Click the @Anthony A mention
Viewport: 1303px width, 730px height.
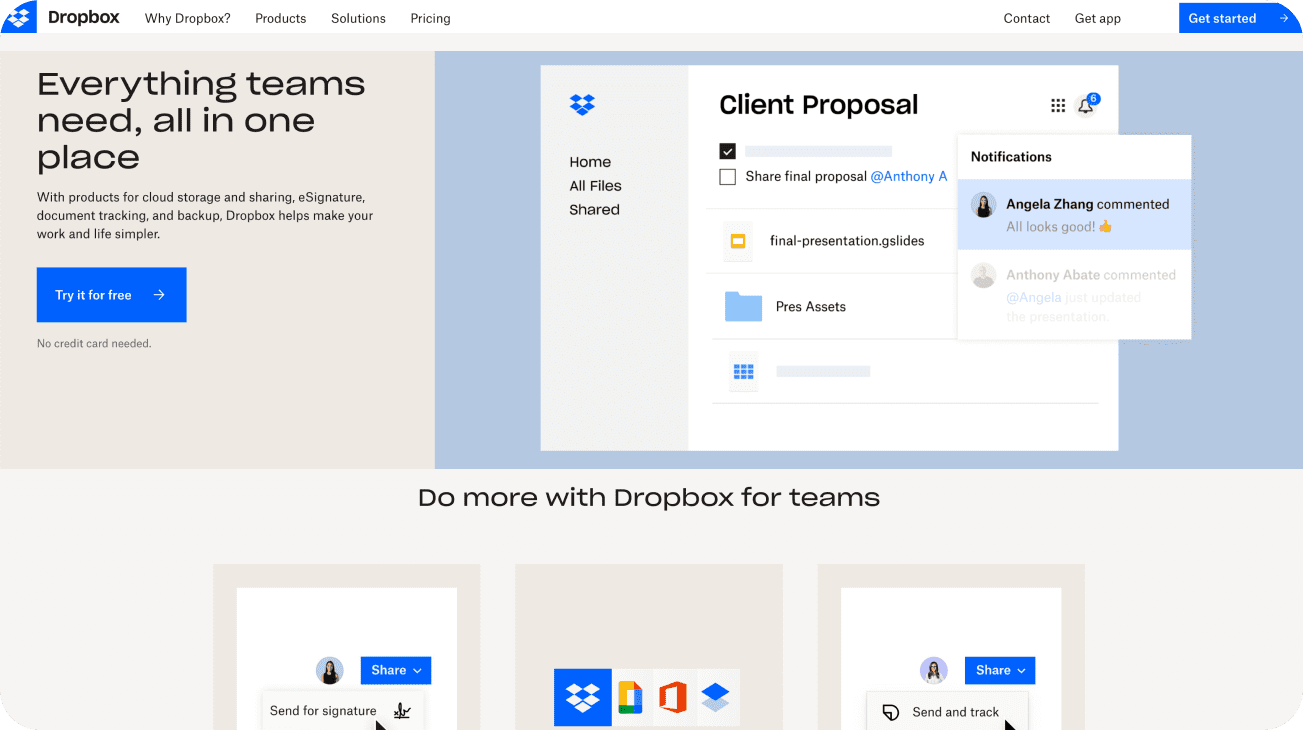(908, 176)
